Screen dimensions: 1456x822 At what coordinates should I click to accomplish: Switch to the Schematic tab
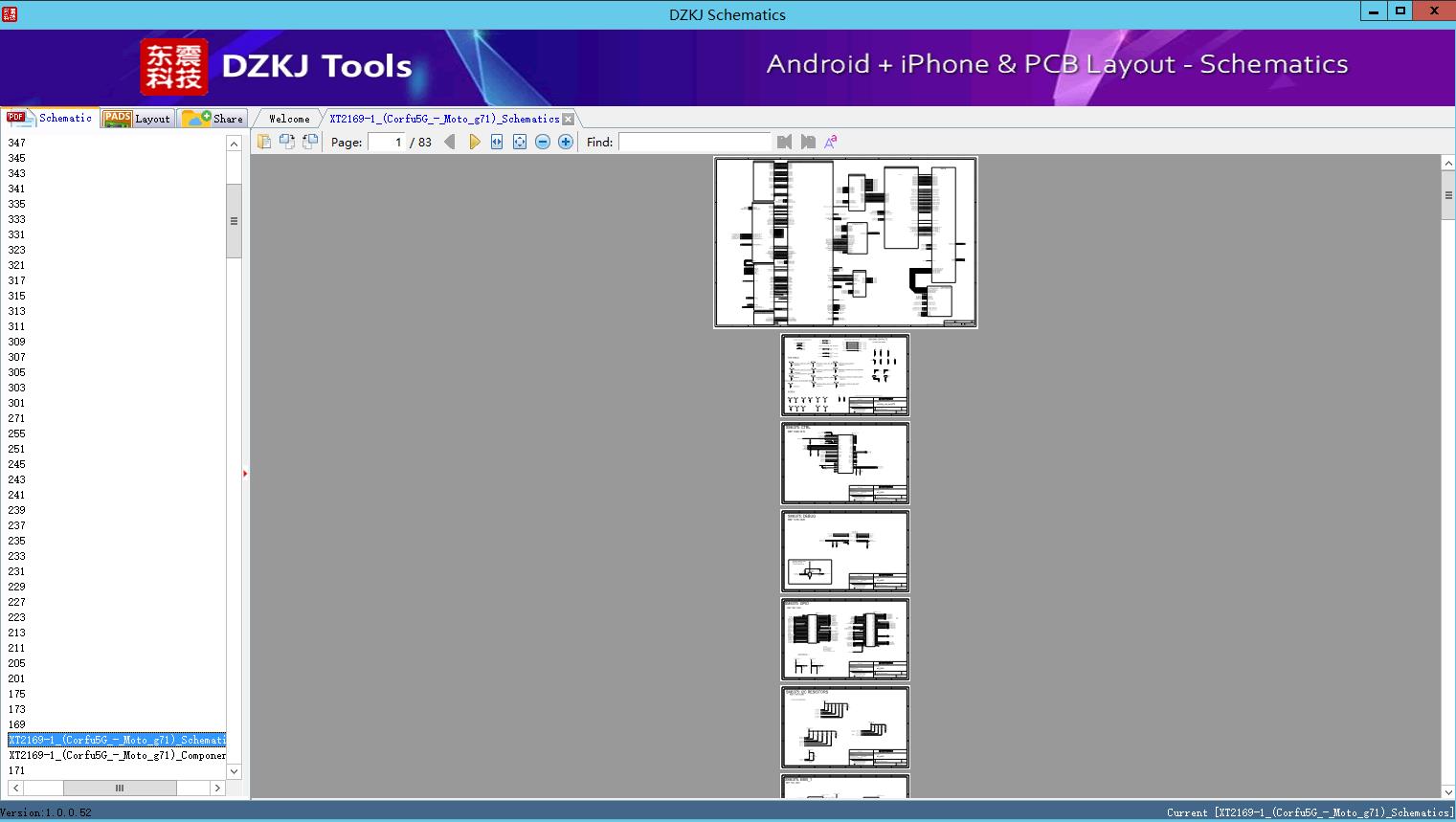(50, 118)
